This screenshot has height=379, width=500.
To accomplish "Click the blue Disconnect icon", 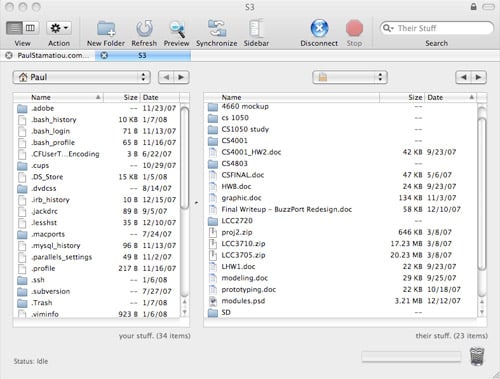I will tap(319, 28).
